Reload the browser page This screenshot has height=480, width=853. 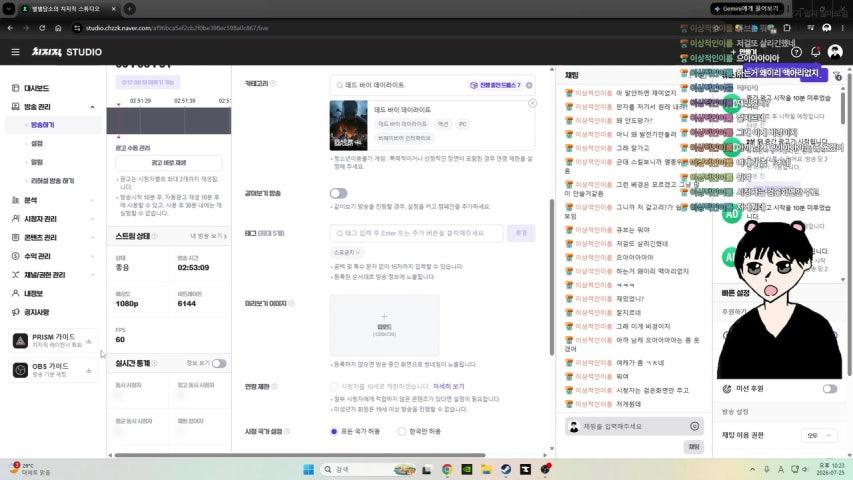42,28
